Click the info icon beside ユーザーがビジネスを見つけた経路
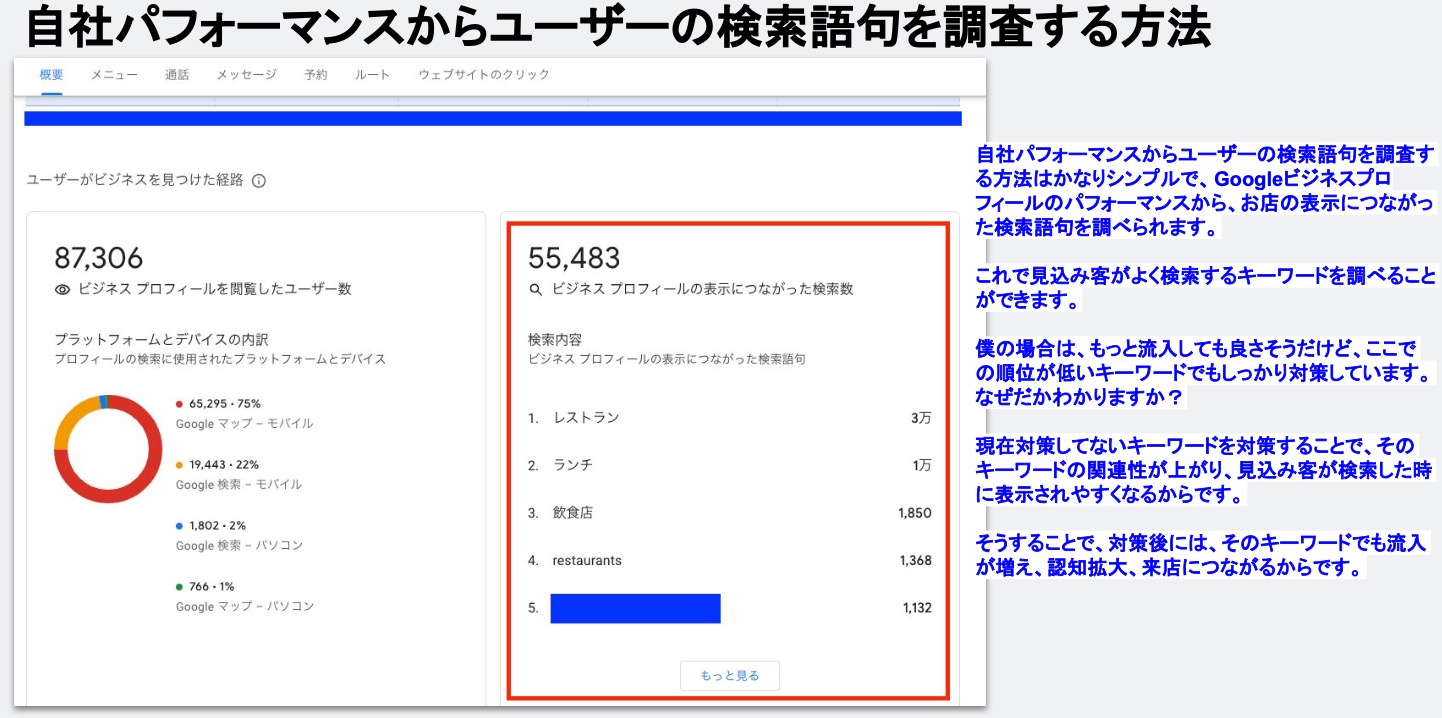Viewport: 1442px width, 718px height. [259, 181]
